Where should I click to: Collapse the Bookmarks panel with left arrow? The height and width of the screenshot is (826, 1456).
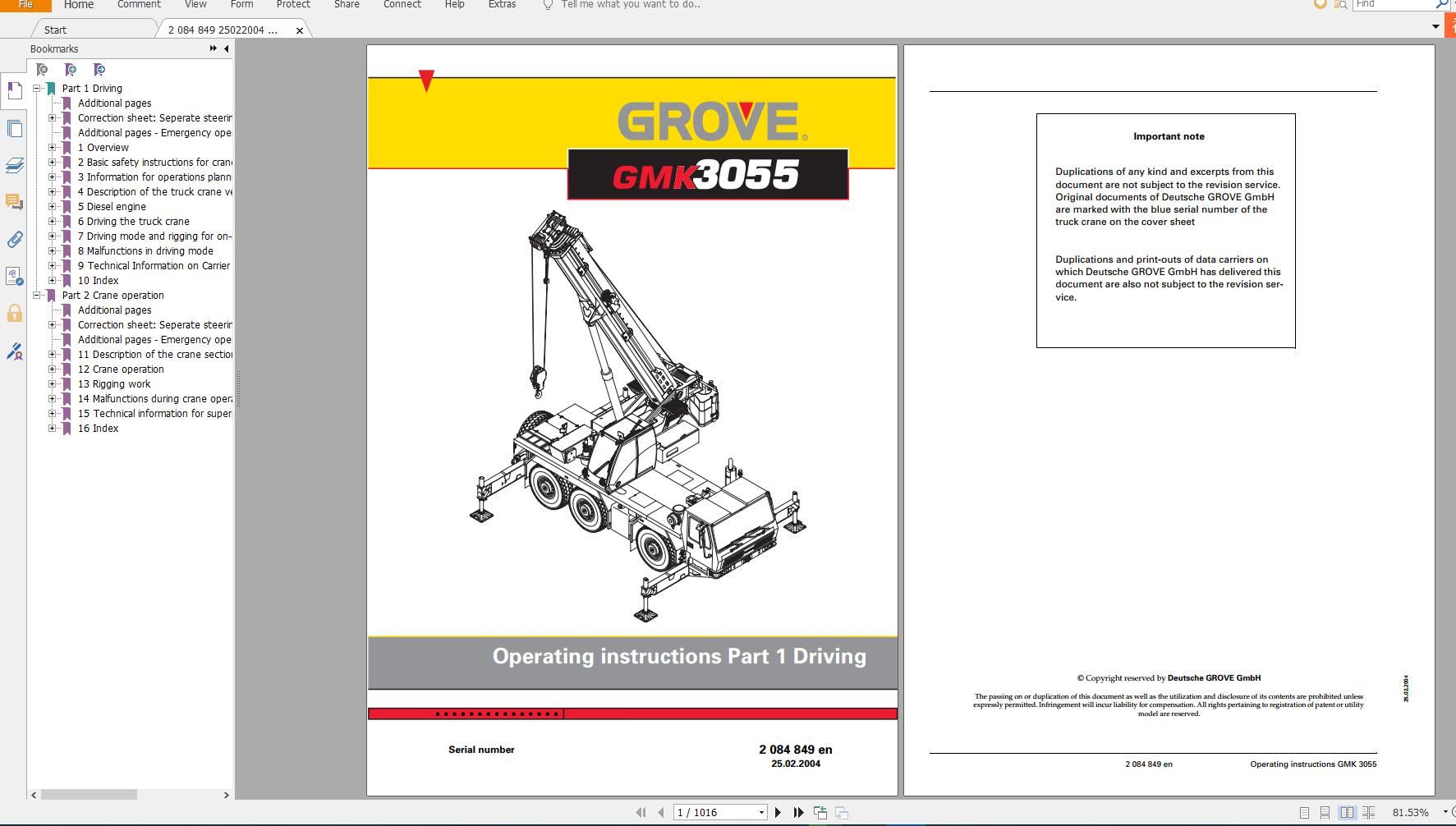click(x=227, y=49)
